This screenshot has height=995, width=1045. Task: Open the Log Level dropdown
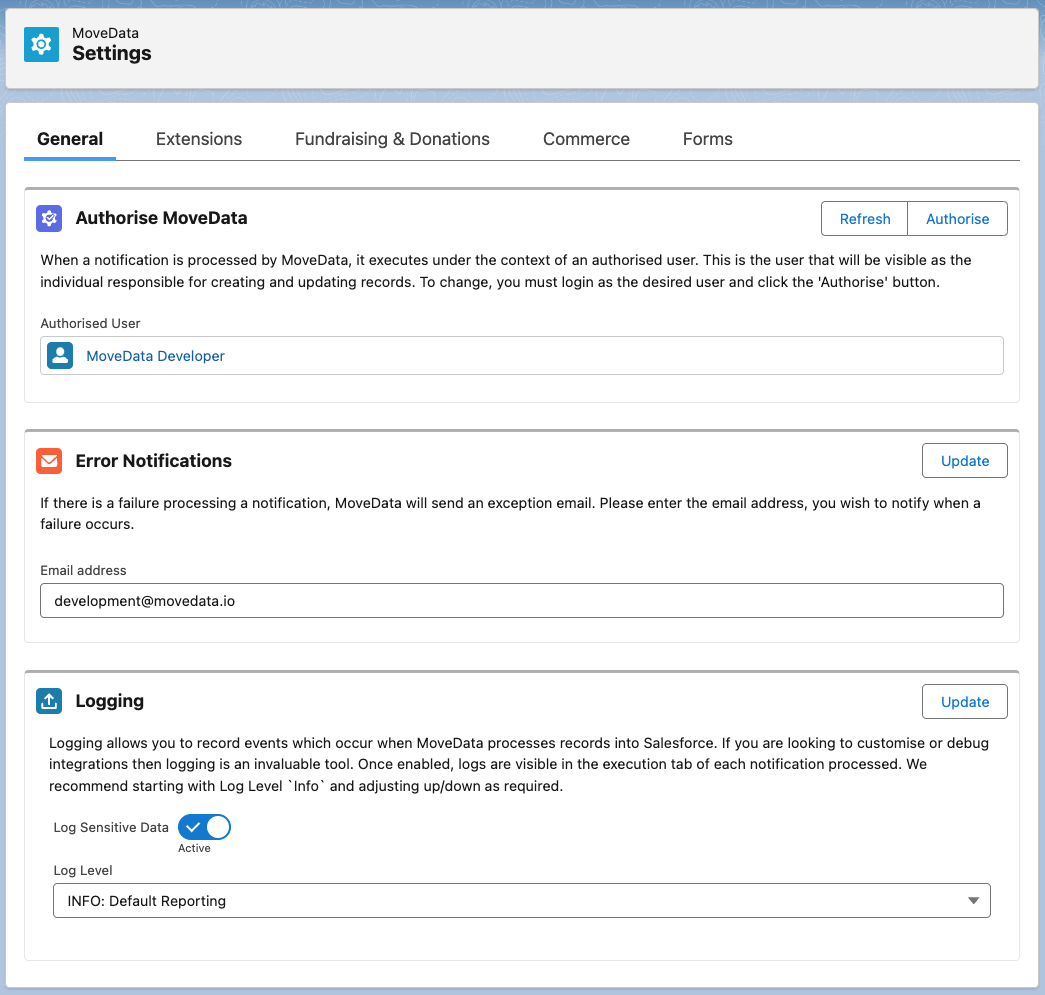(521, 901)
